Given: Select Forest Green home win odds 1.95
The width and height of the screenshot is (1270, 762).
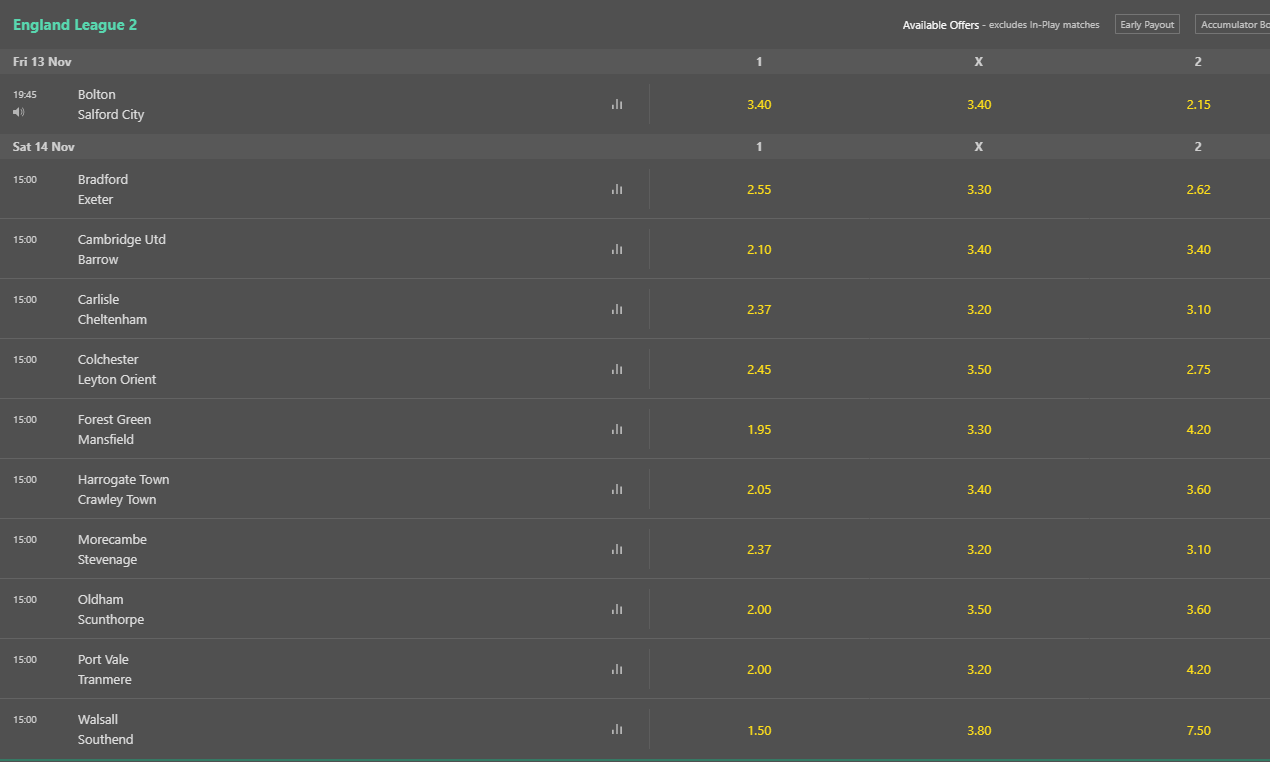Looking at the screenshot, I should coord(759,429).
